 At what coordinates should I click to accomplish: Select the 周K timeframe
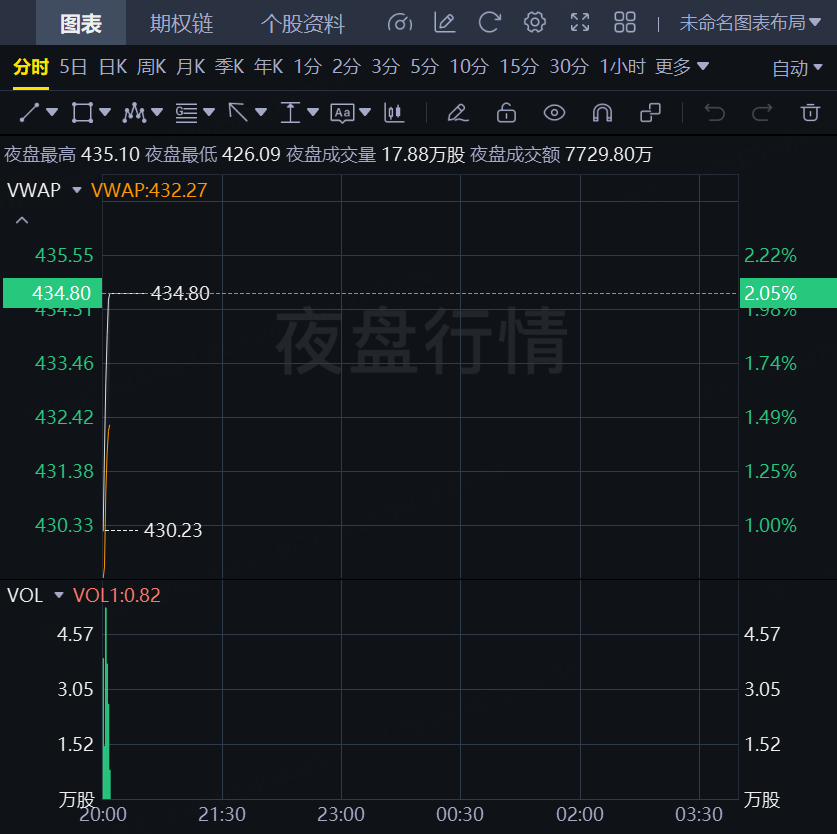[x=152, y=67]
